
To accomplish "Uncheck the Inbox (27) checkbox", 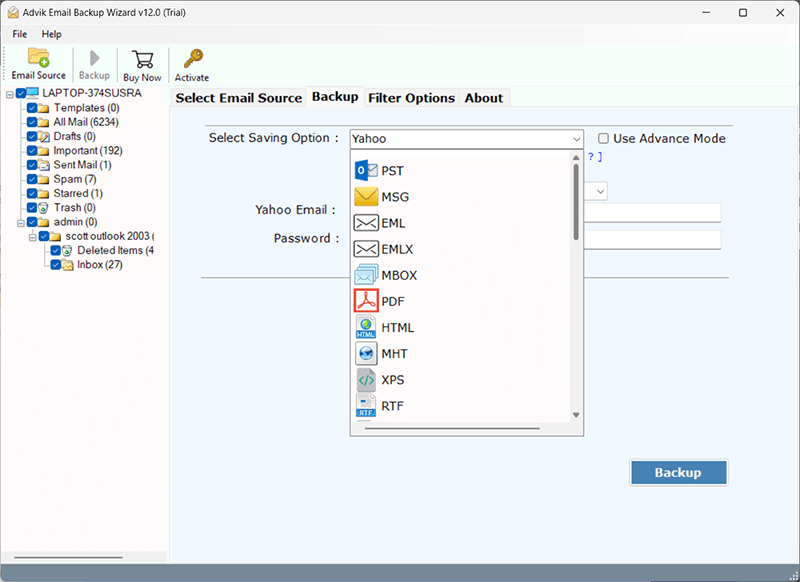I will (56, 265).
